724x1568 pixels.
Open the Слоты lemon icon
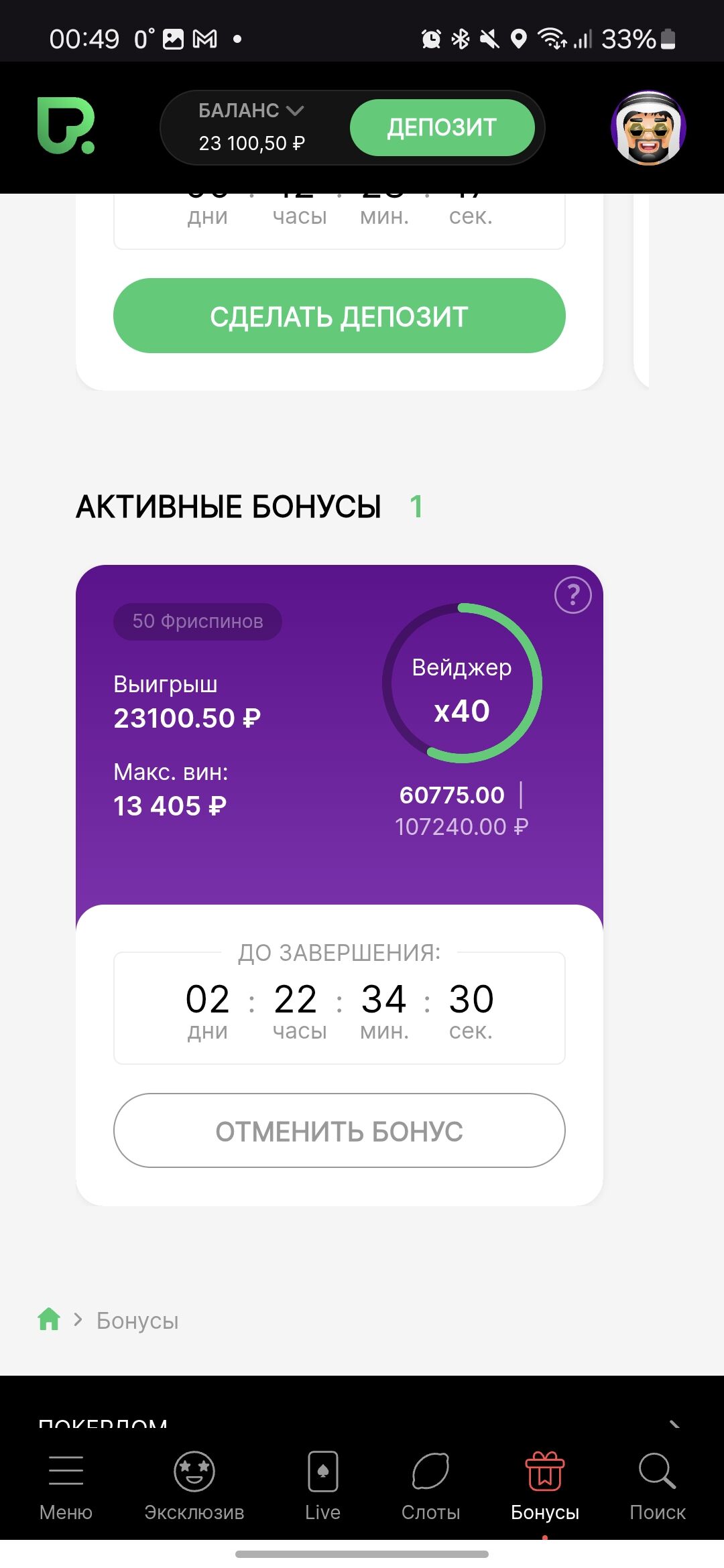pyautogui.click(x=430, y=1471)
